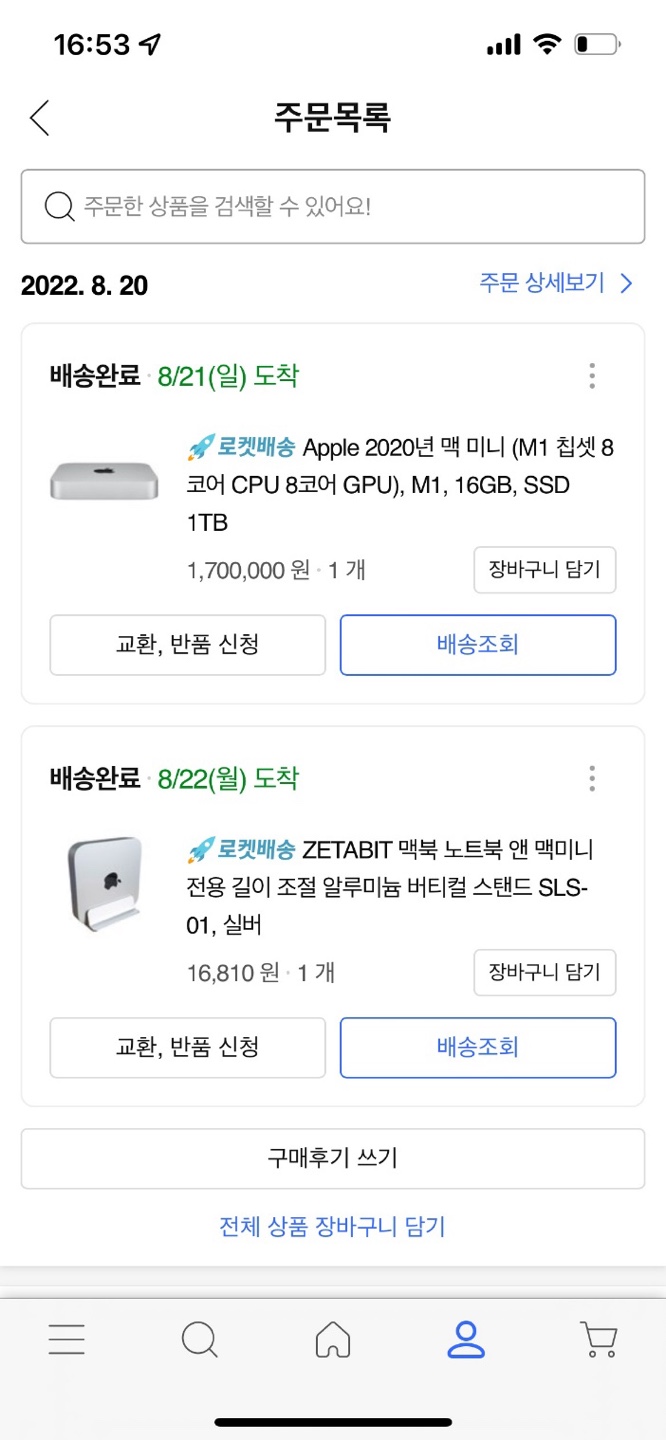Open the search tab in bottom bar
This screenshot has width=666, height=1440.
(200, 1339)
